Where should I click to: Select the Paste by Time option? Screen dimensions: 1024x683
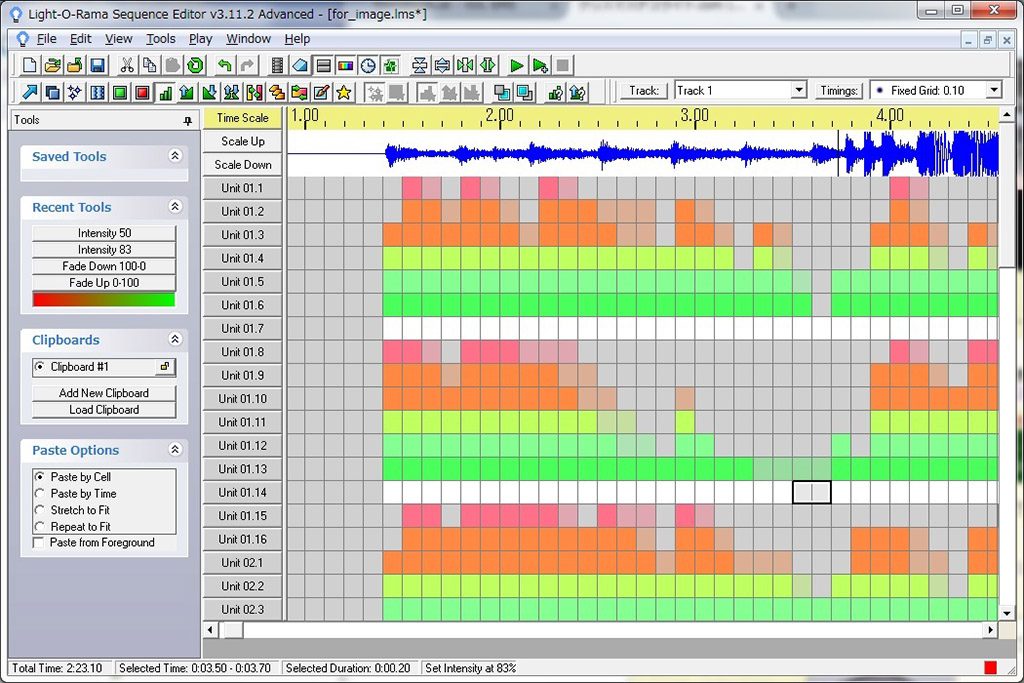(x=40, y=494)
